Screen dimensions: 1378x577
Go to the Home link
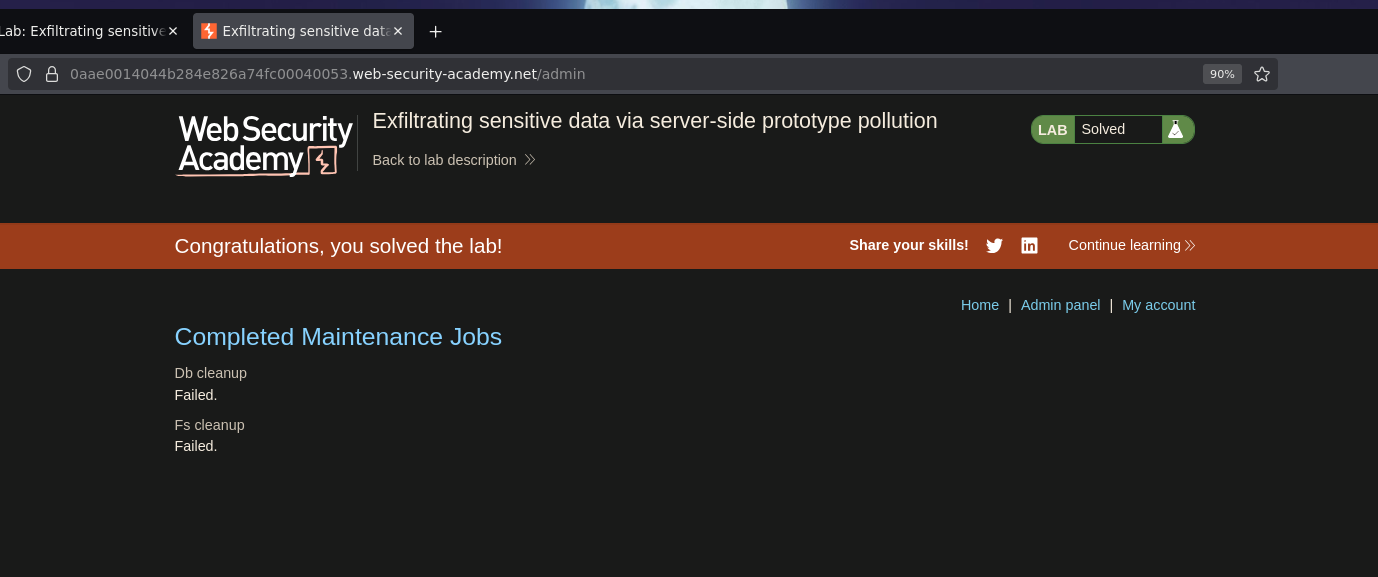coord(980,305)
